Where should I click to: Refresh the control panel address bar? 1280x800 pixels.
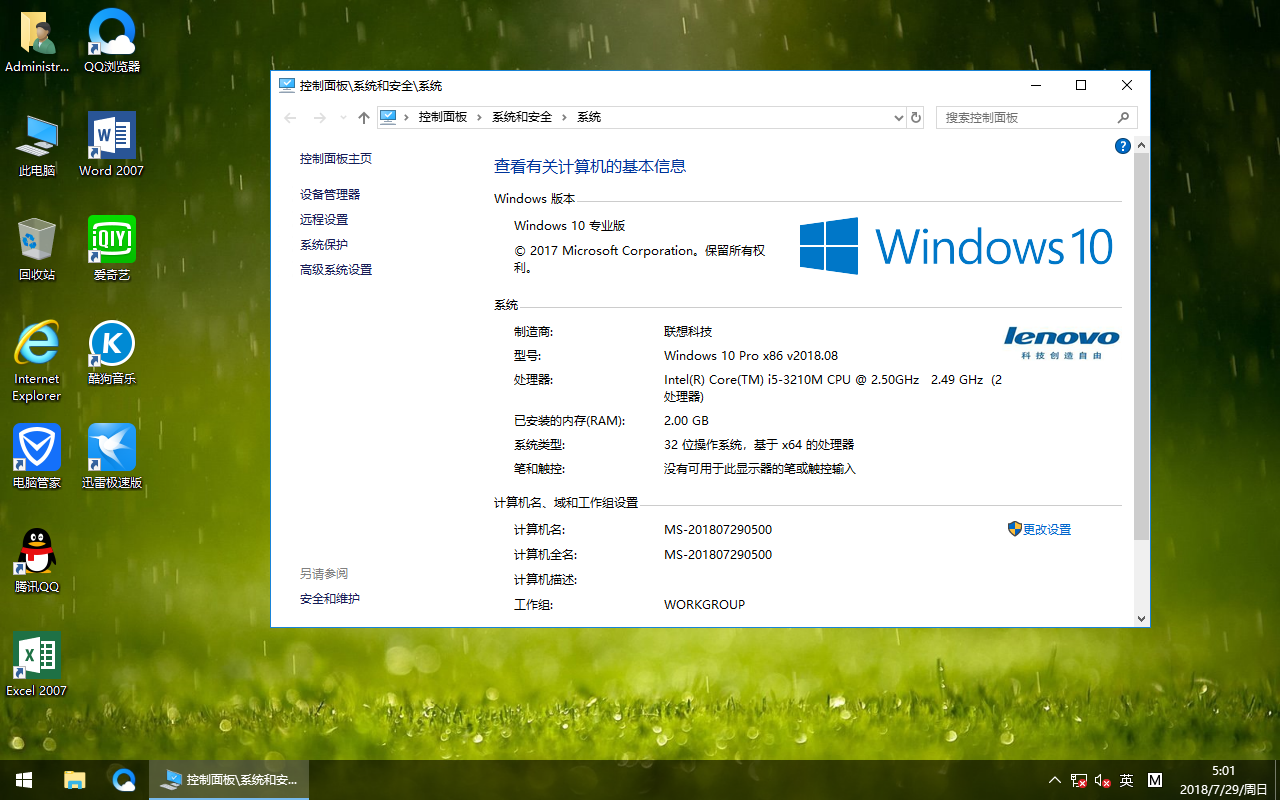[916, 117]
